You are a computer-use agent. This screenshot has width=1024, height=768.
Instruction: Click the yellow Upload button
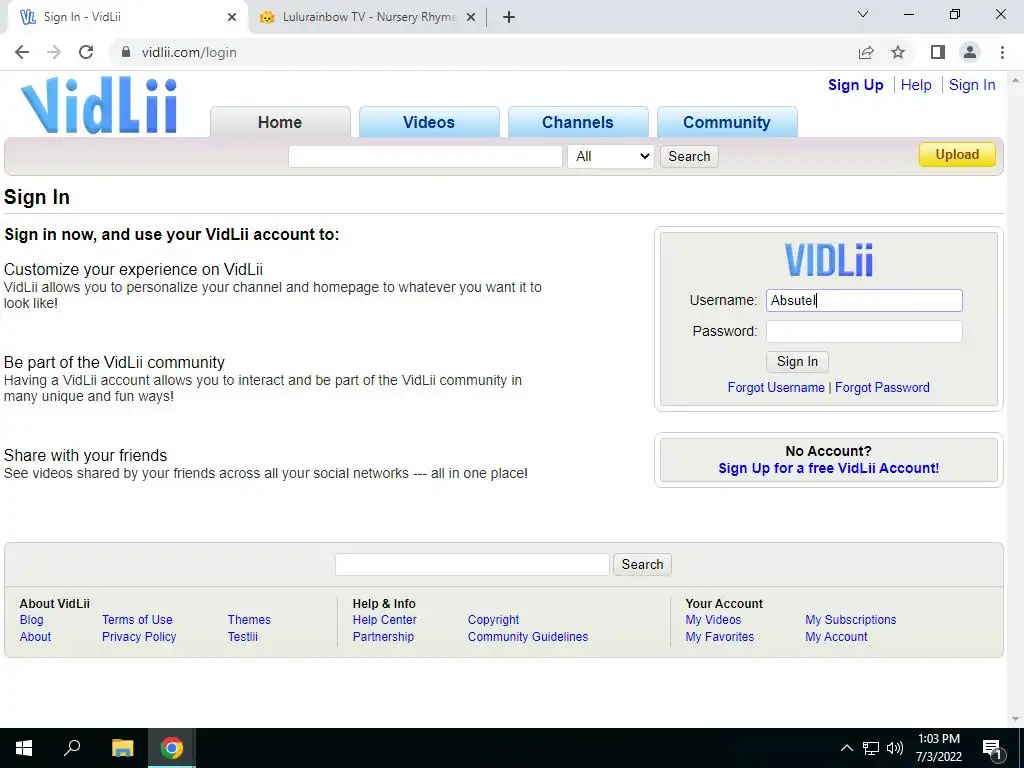tap(957, 155)
